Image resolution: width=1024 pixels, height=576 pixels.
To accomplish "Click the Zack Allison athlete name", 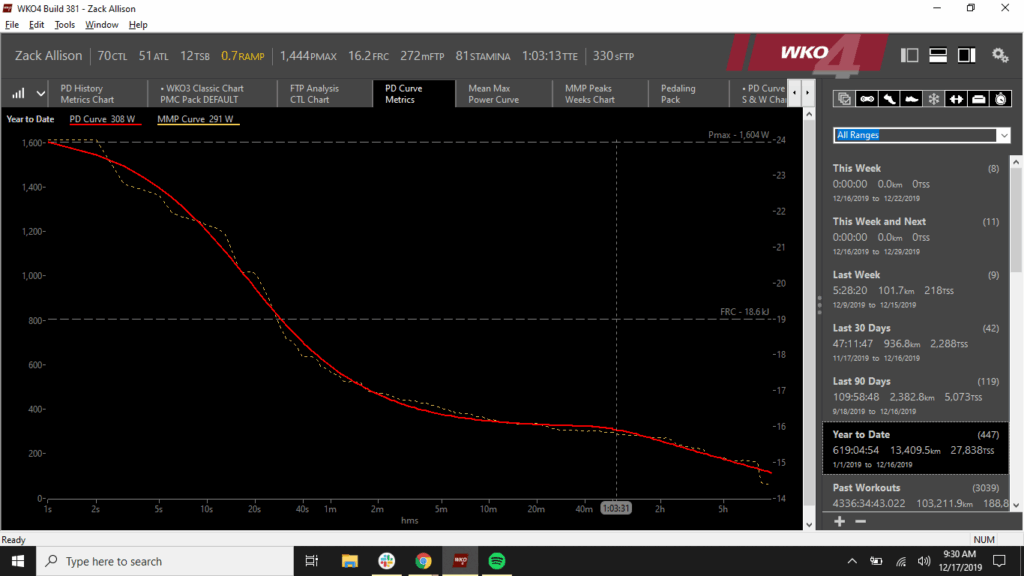I will [48, 56].
